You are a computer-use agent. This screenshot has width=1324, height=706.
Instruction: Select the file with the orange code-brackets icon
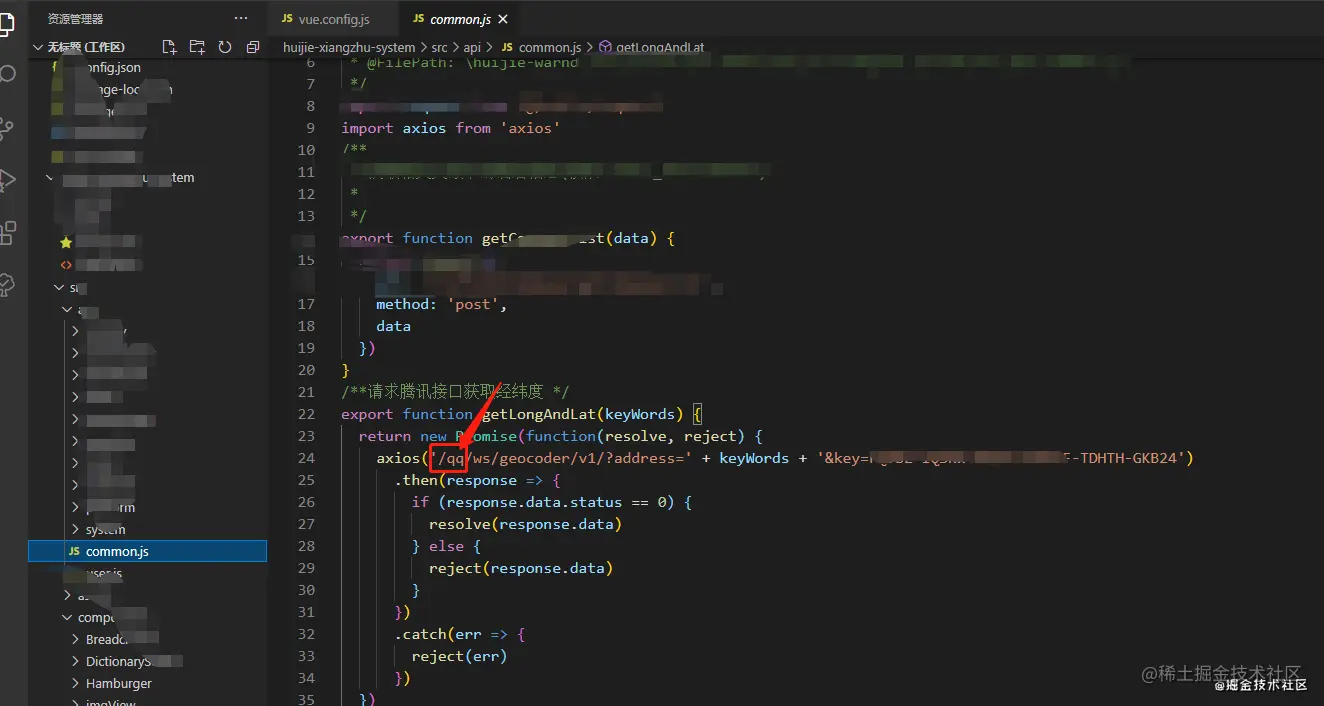66,265
